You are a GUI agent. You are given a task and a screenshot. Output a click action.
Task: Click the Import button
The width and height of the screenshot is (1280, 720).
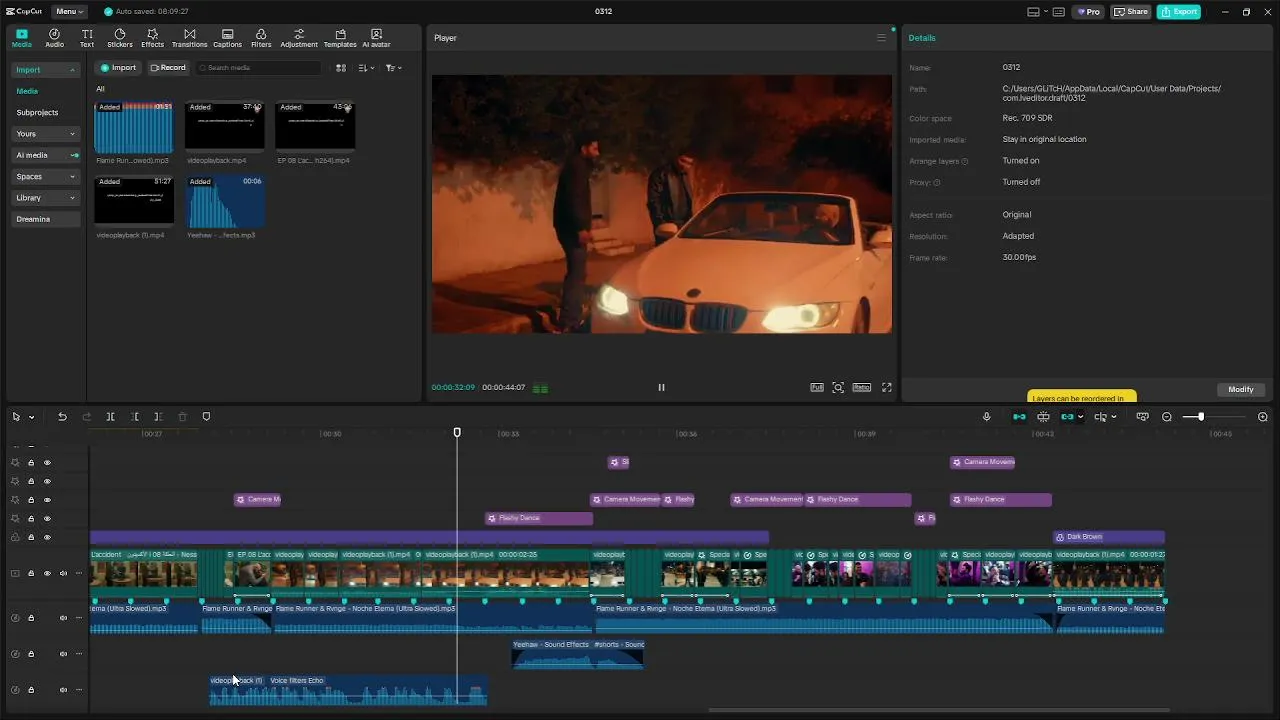pyautogui.click(x=118, y=68)
